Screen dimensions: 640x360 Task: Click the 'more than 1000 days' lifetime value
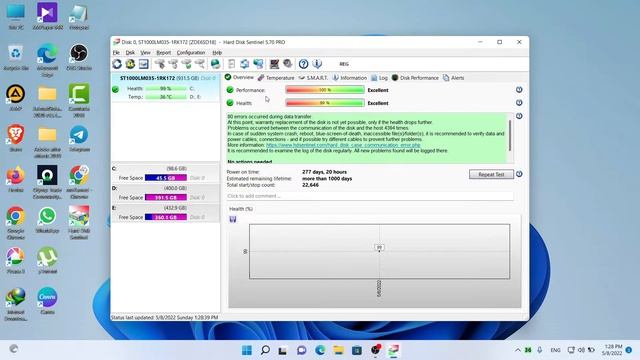pyautogui.click(x=327, y=178)
